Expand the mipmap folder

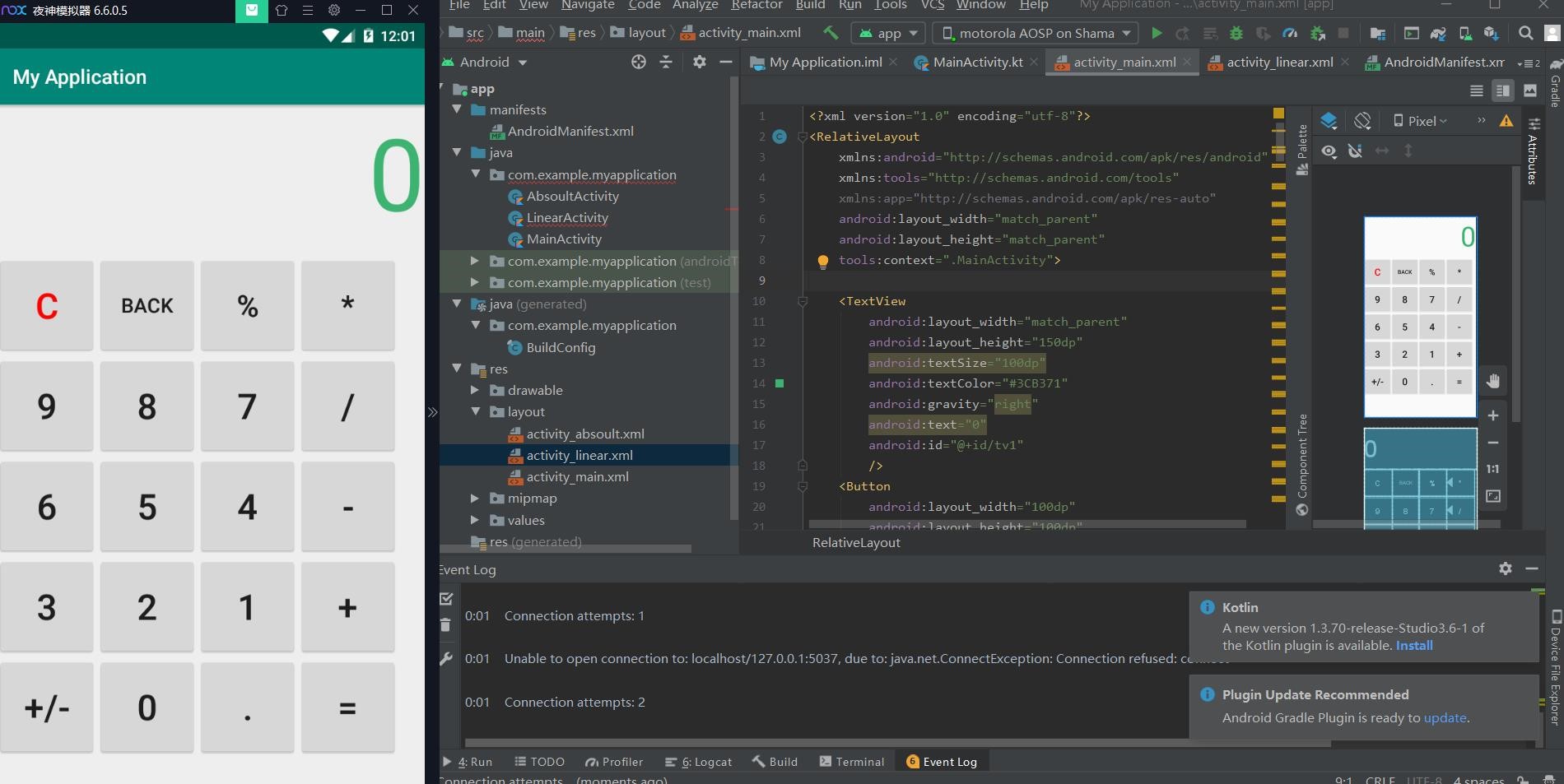475,498
